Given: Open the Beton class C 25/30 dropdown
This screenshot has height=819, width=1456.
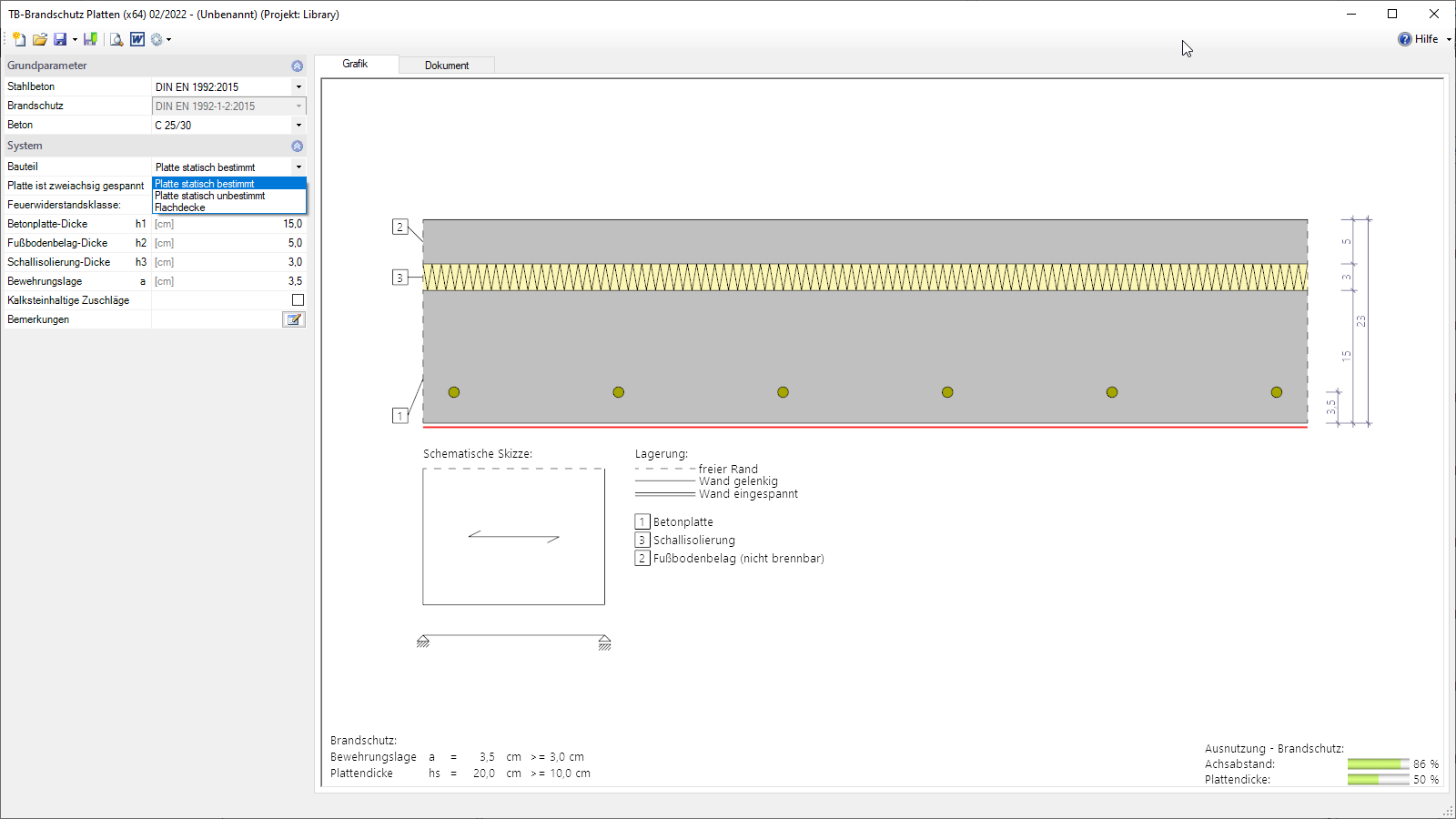Looking at the screenshot, I should (x=298, y=125).
